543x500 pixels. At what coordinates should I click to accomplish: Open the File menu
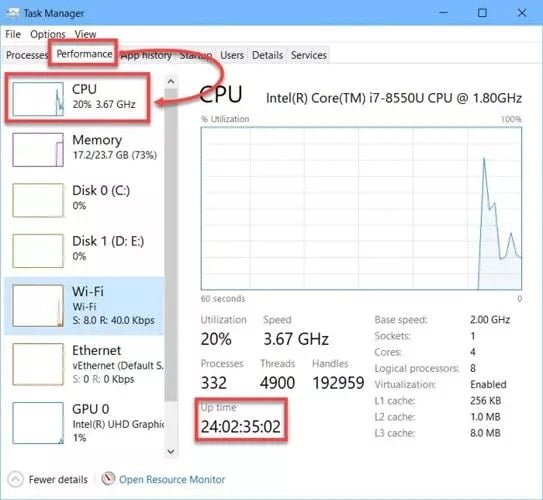point(13,34)
